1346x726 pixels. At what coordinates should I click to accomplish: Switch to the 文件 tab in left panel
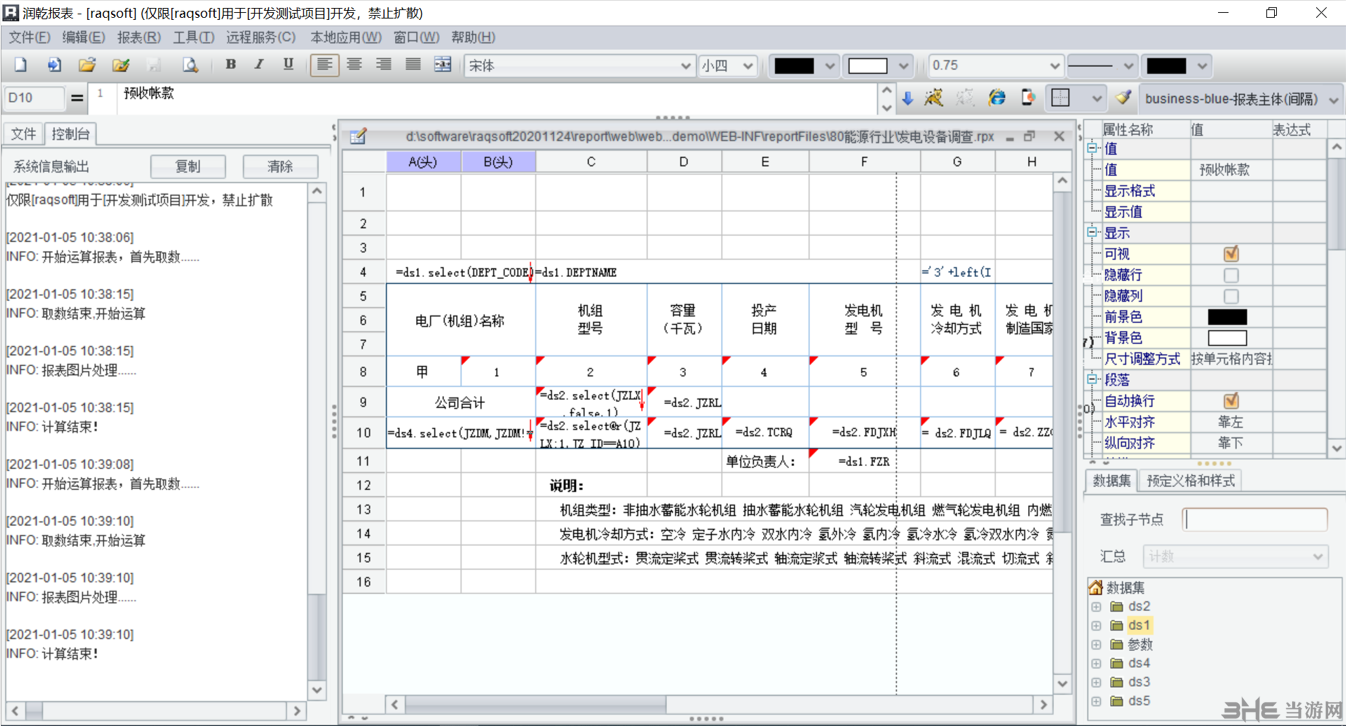point(23,134)
